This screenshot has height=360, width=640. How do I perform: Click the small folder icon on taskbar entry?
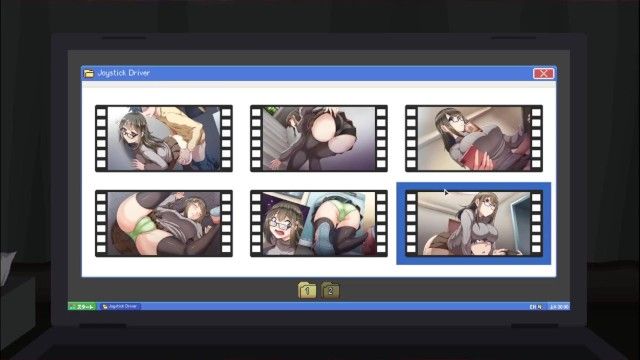tap(105, 307)
